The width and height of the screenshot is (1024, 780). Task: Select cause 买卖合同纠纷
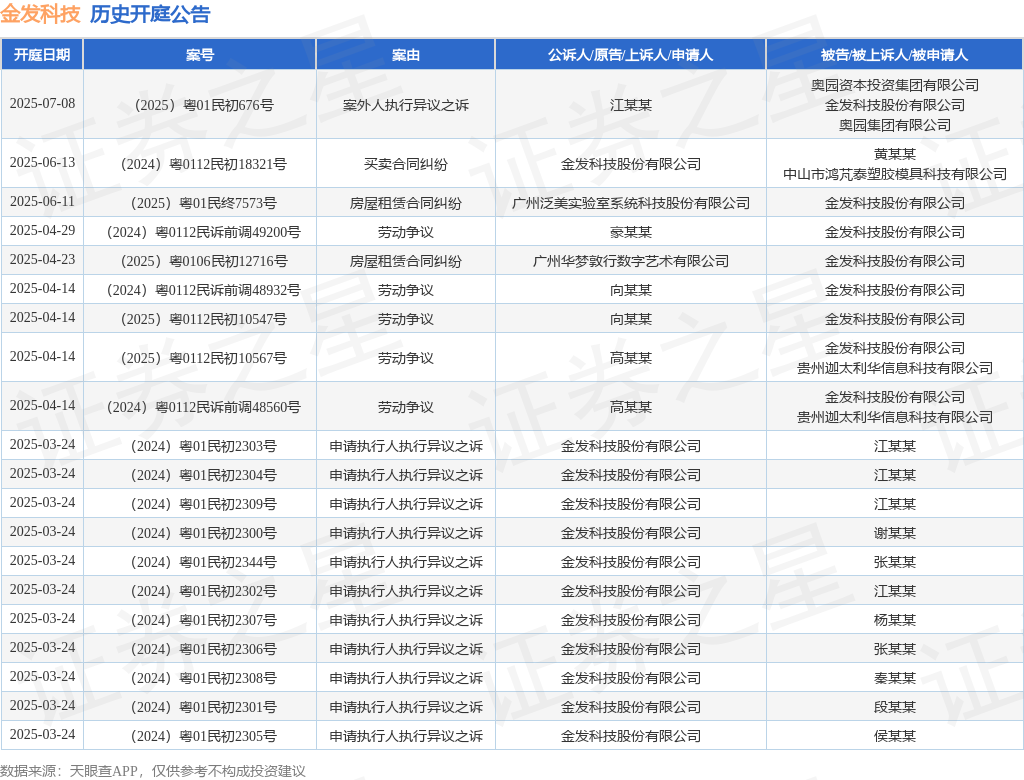point(406,164)
